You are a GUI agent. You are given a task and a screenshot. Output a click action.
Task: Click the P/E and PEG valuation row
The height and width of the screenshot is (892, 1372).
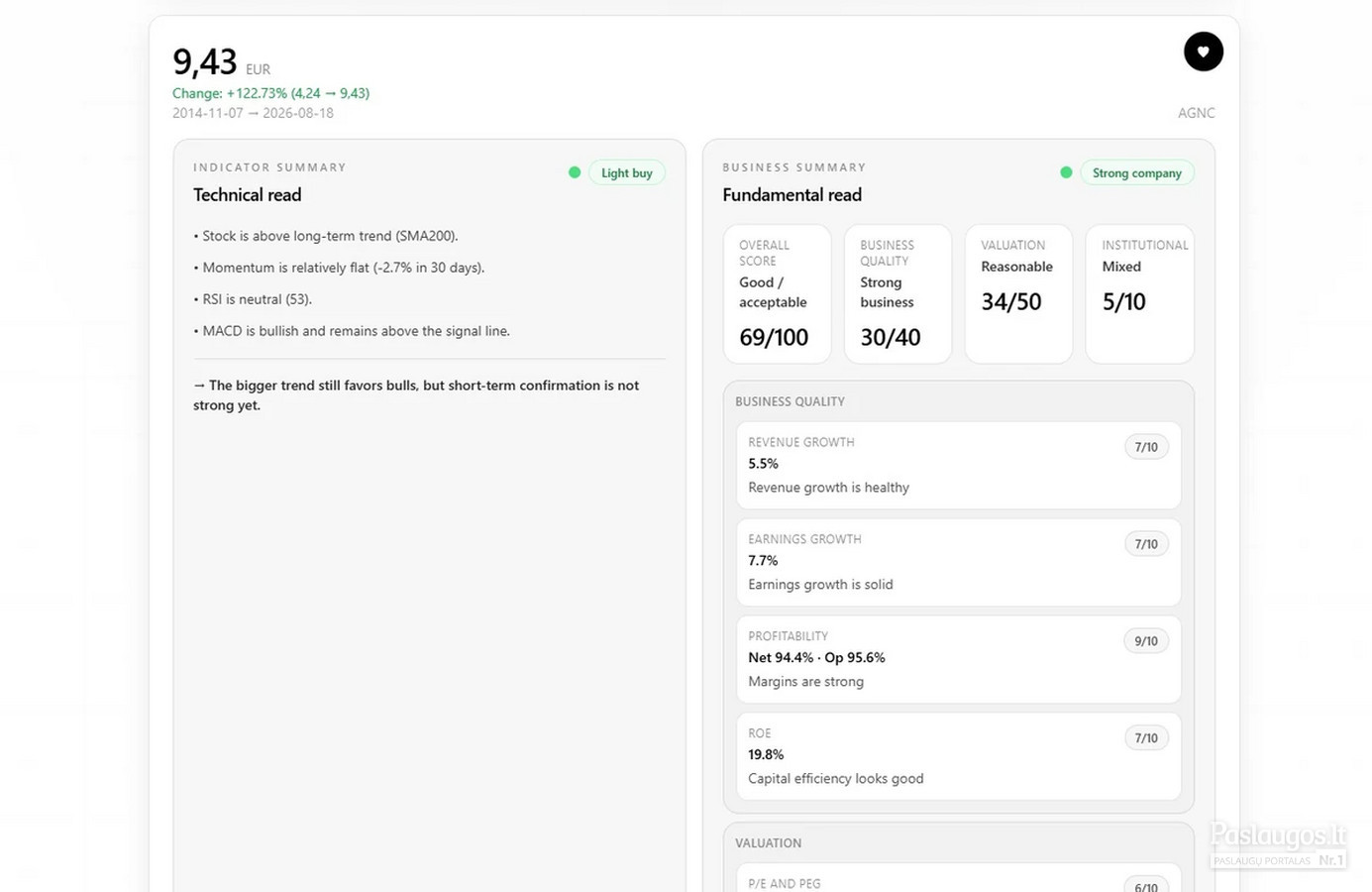959,878
